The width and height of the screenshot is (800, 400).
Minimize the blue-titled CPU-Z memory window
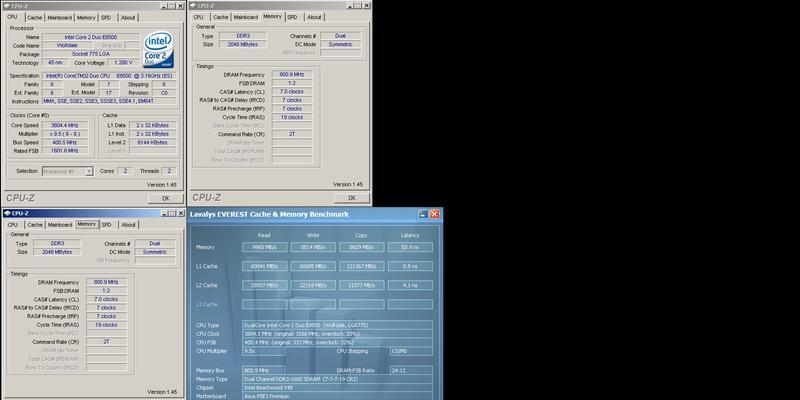(x=164, y=213)
